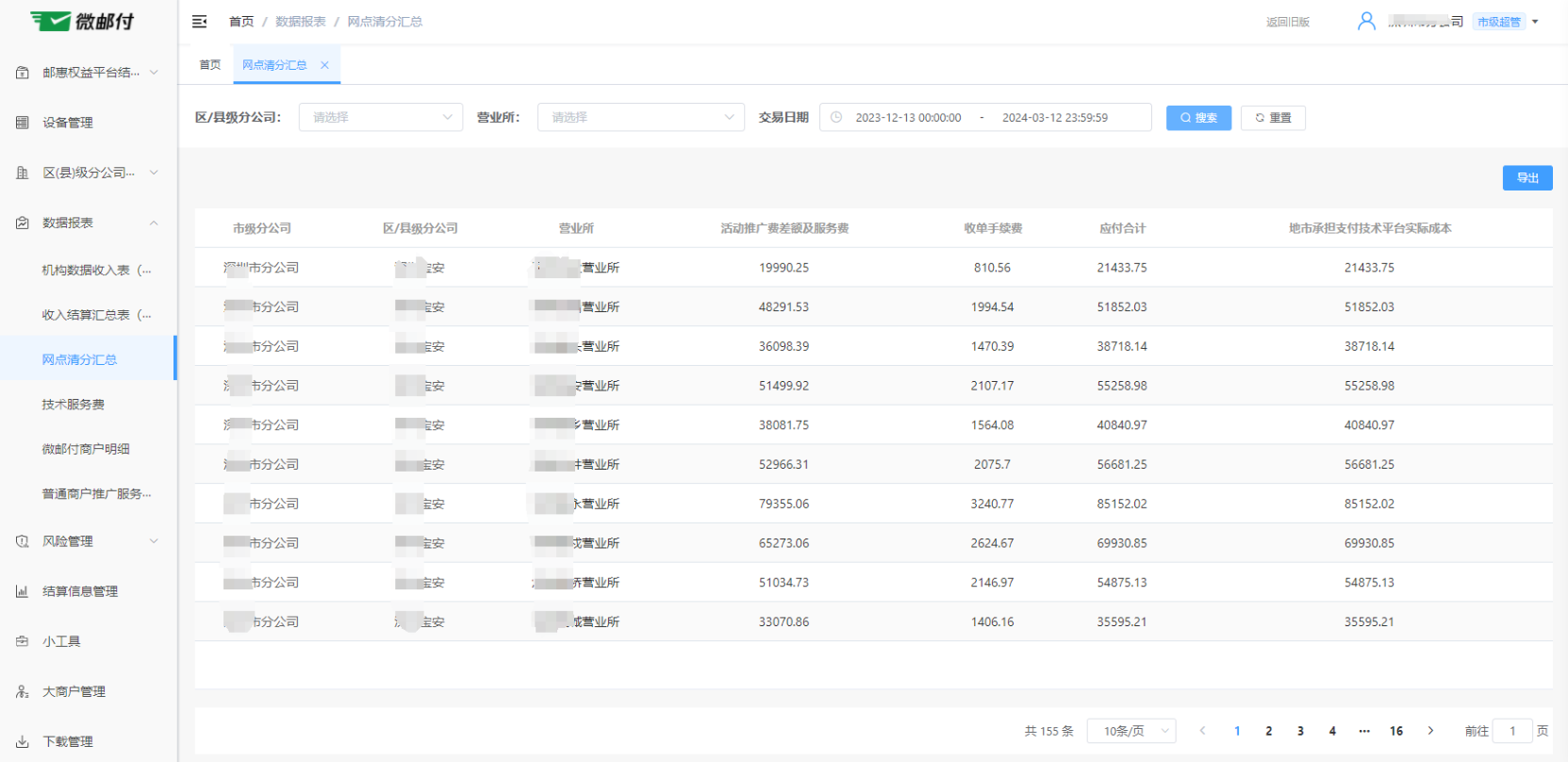The image size is (1568, 762).
Task: Open the 10条/页 page size selector
Action: tap(1131, 731)
